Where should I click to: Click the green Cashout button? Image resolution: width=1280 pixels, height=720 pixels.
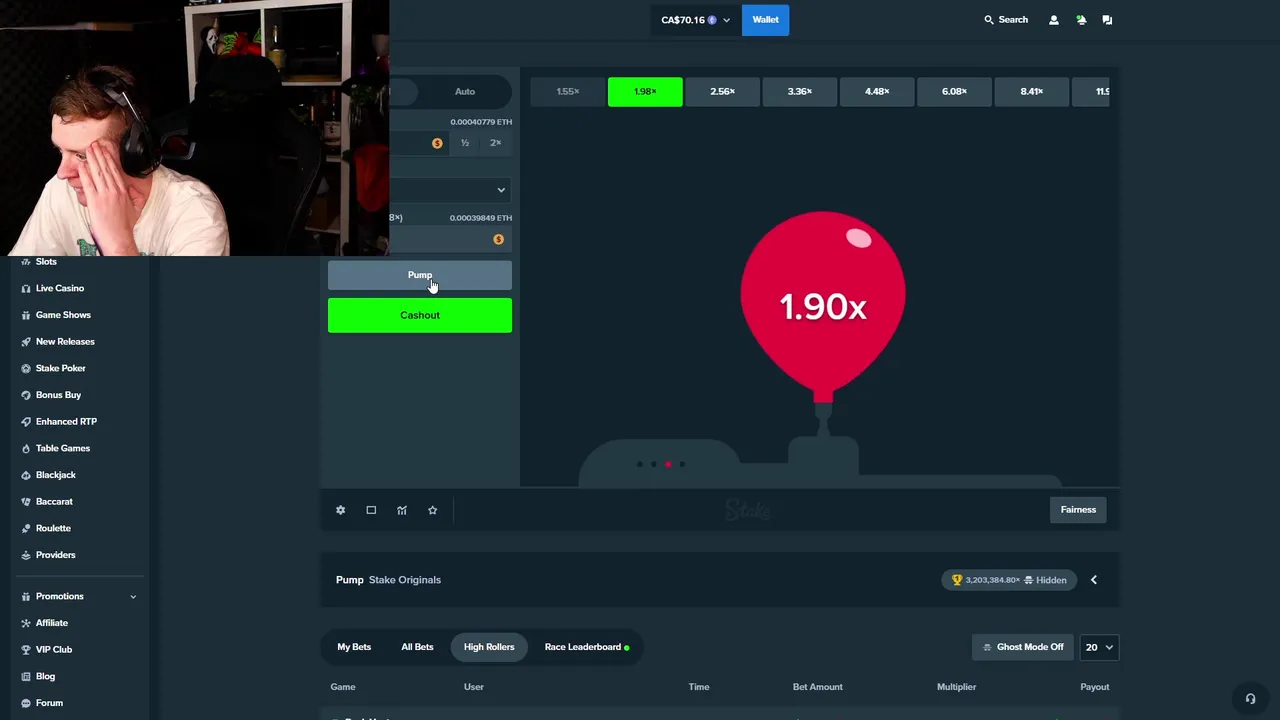tap(420, 315)
